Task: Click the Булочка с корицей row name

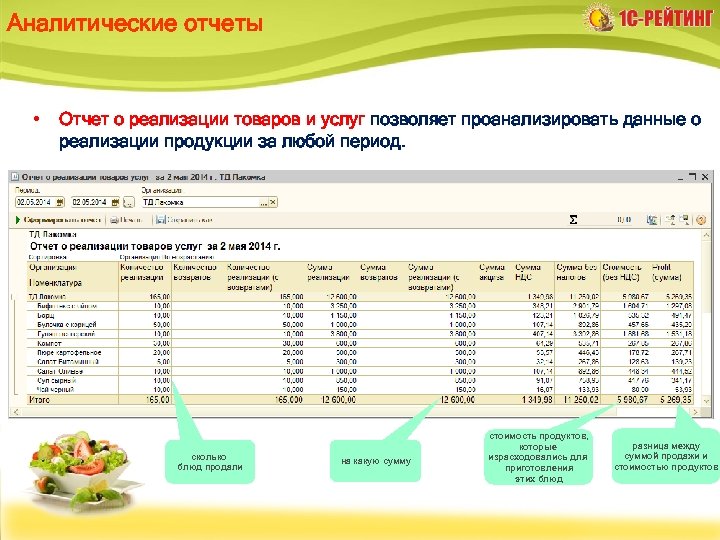Action: click(x=67, y=325)
